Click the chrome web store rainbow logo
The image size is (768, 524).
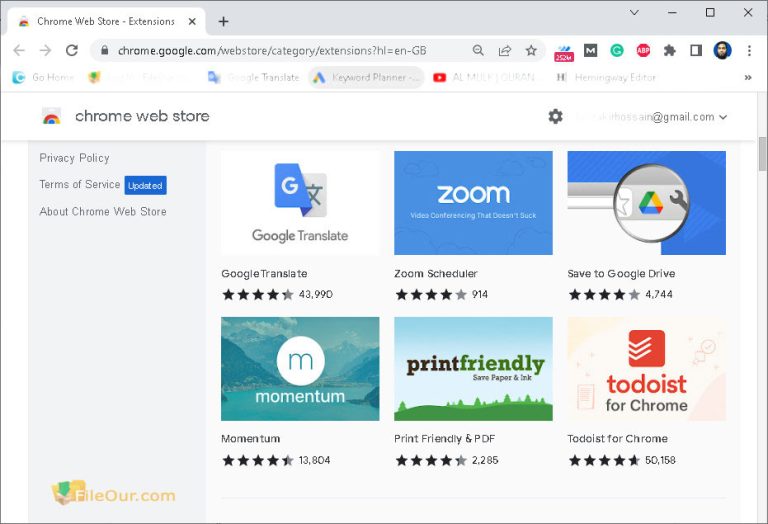[51, 116]
